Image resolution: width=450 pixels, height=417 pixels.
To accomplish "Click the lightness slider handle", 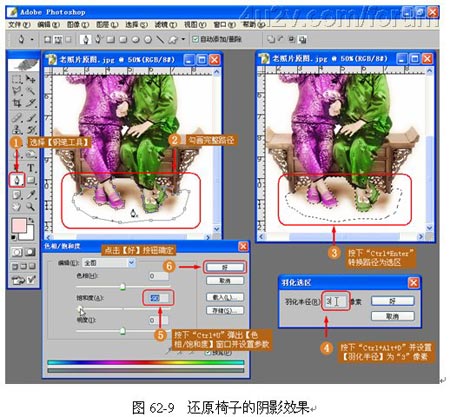I will (x=123, y=331).
